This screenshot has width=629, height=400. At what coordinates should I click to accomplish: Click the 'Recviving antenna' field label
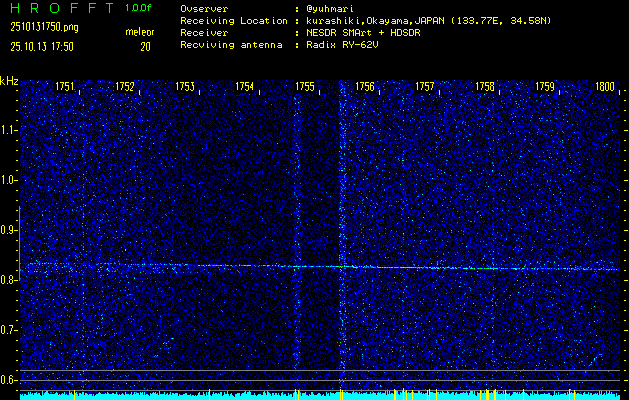231,45
